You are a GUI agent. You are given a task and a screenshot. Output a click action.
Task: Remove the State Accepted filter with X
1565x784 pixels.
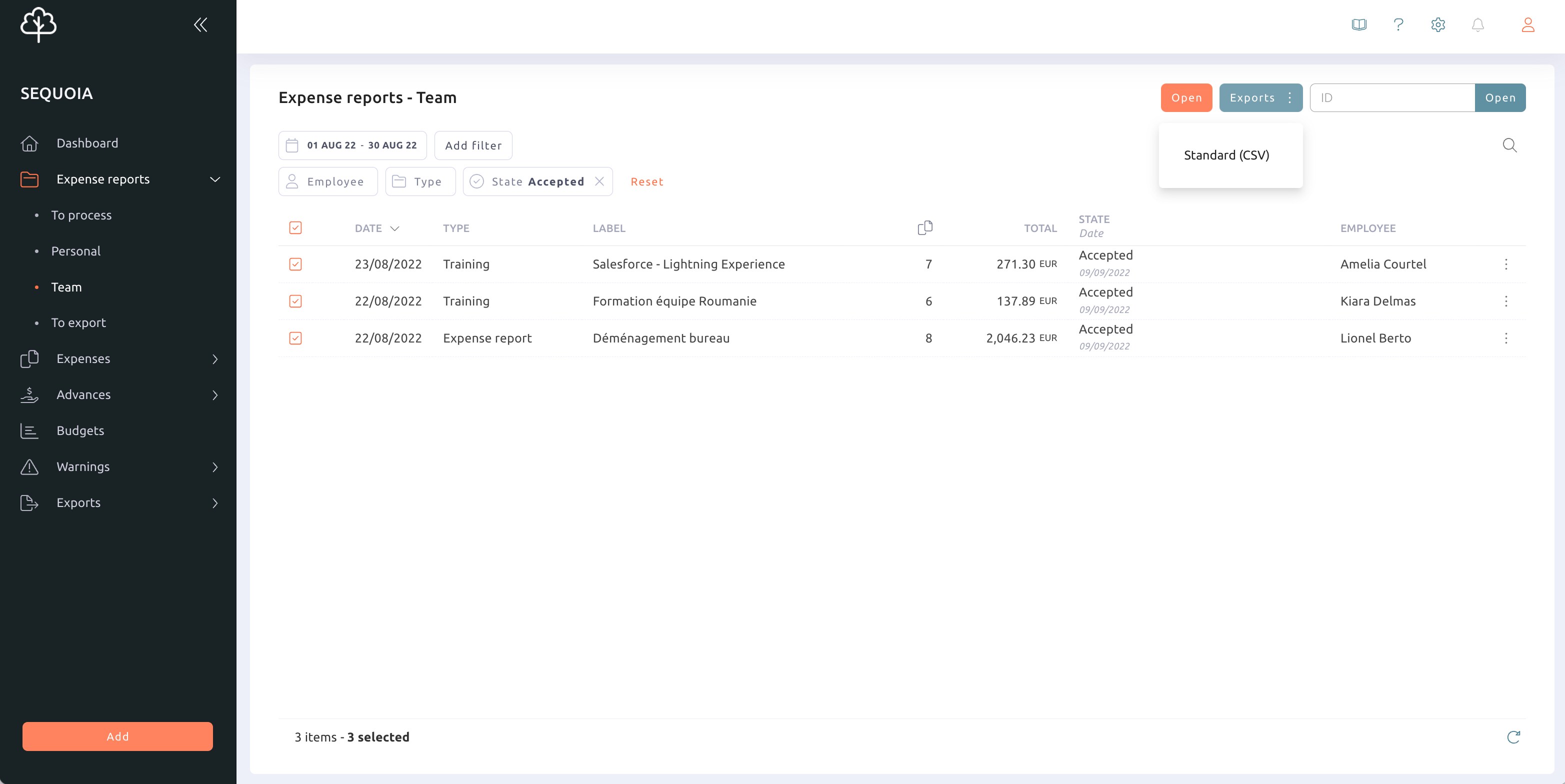(599, 181)
